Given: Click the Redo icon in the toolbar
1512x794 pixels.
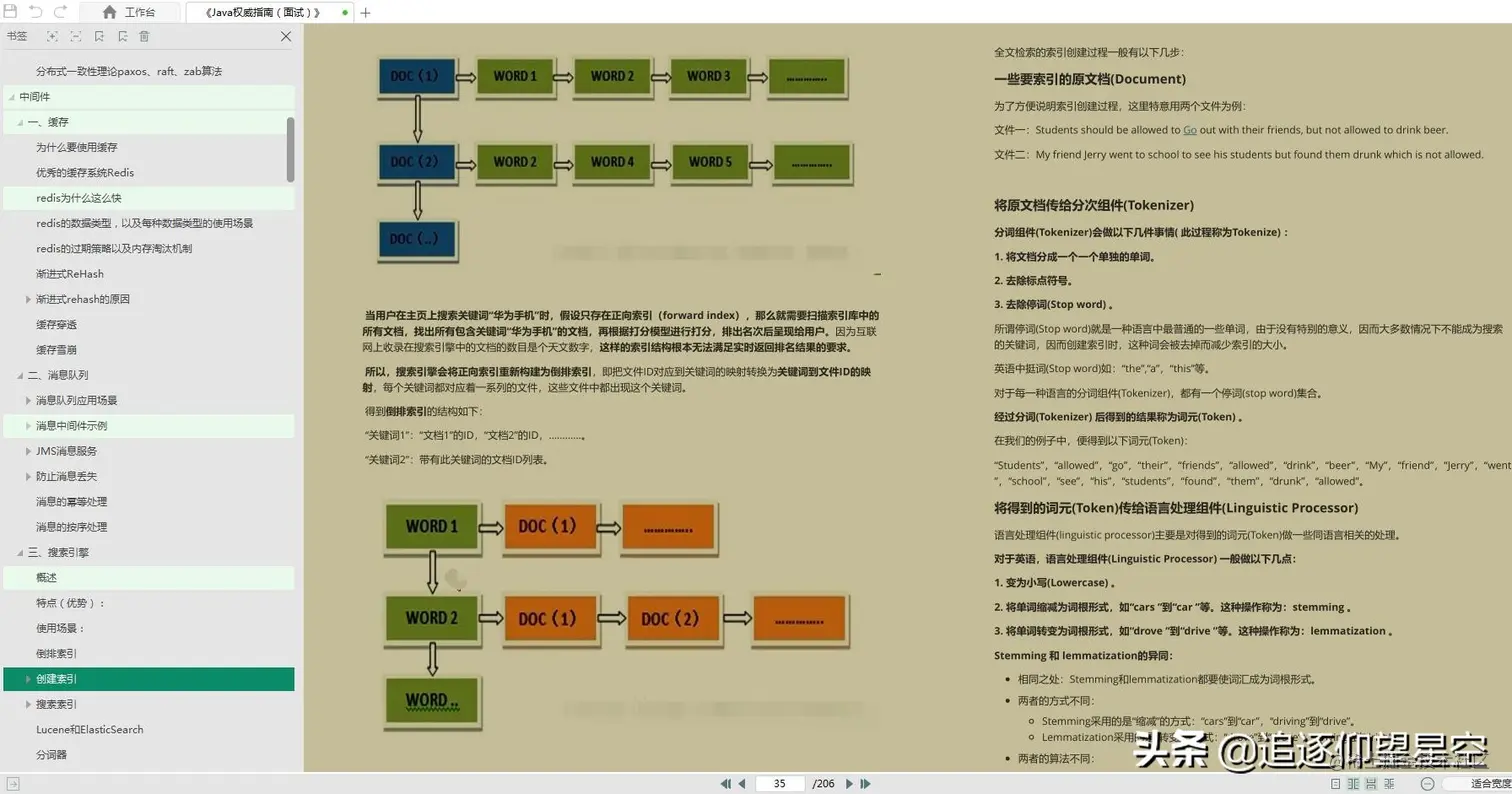Looking at the screenshot, I should click(61, 11).
